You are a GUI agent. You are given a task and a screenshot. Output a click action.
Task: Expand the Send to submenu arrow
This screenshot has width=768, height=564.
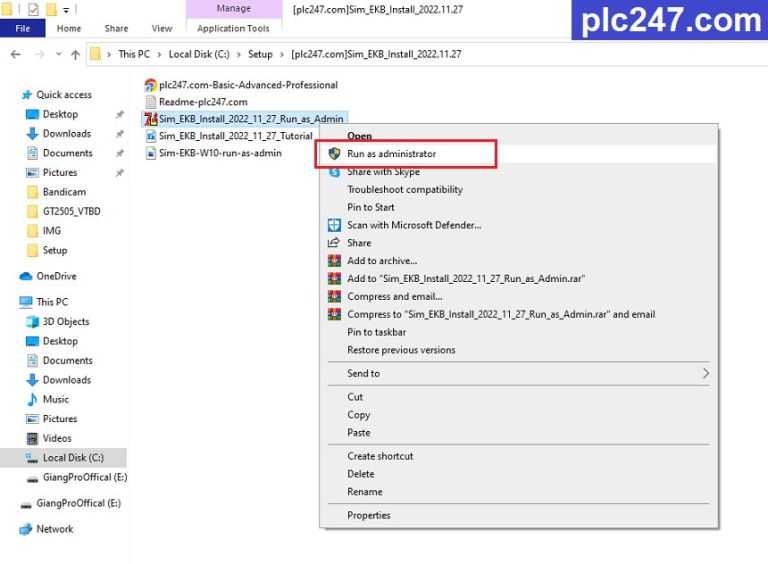[x=706, y=373]
